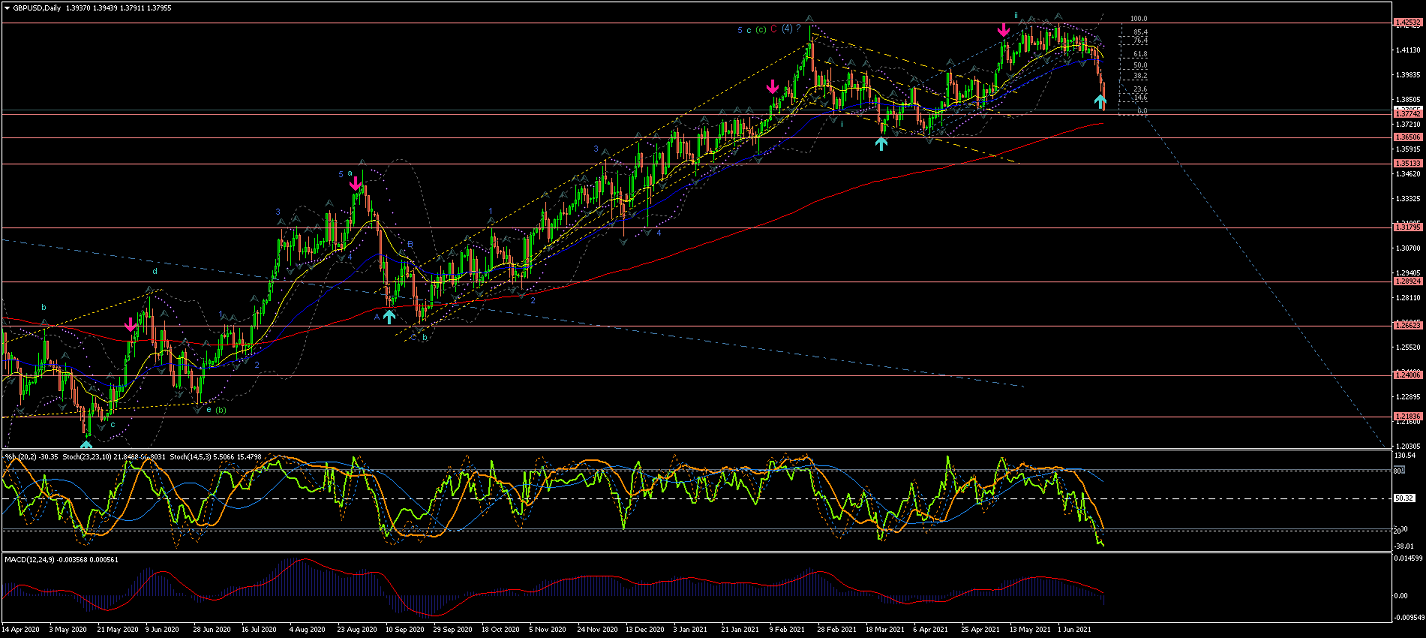The image size is (1426, 638).
Task: Select cyan up arrow at September 2020 low
Action: pos(389,316)
